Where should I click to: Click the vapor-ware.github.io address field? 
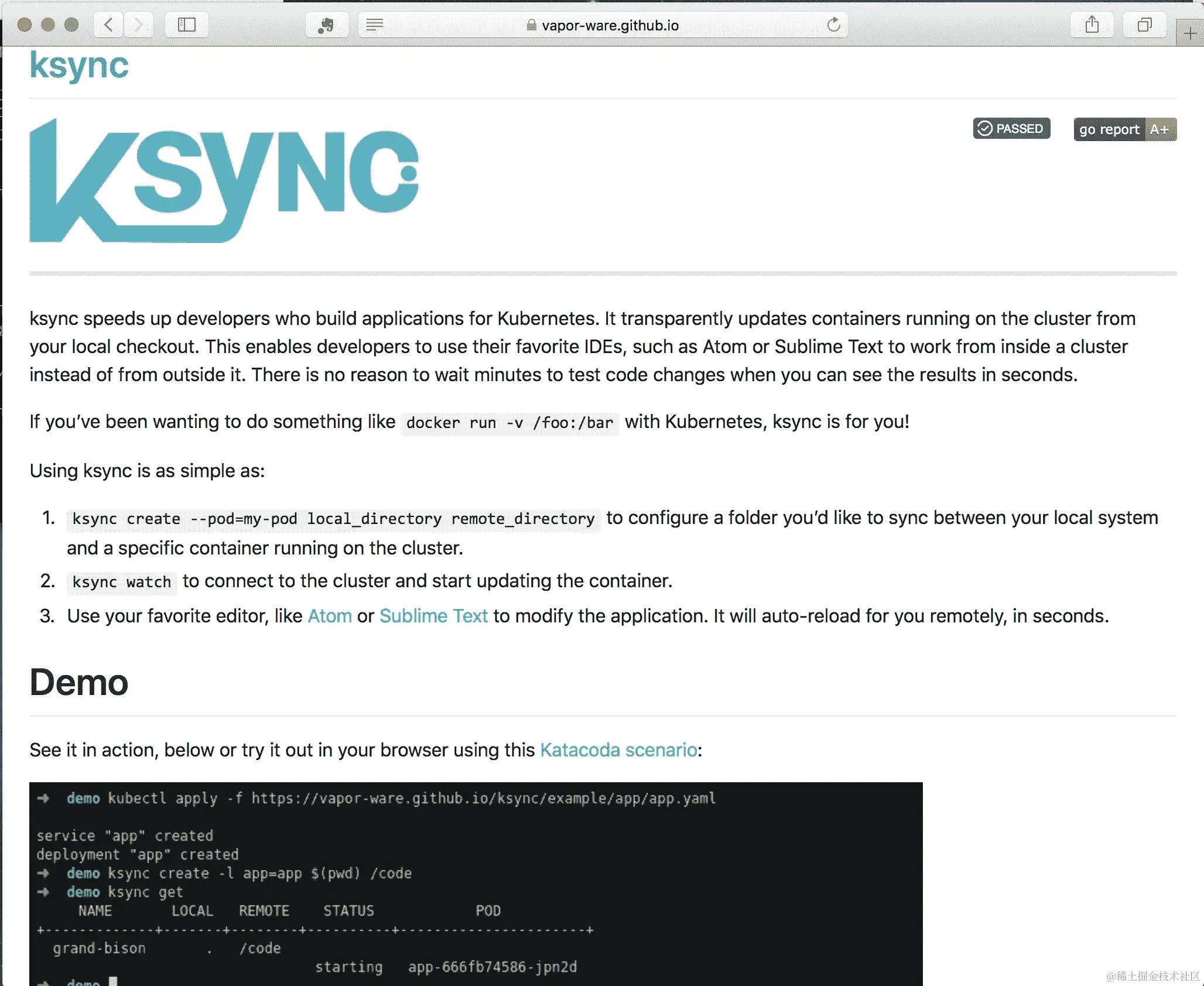(610, 25)
